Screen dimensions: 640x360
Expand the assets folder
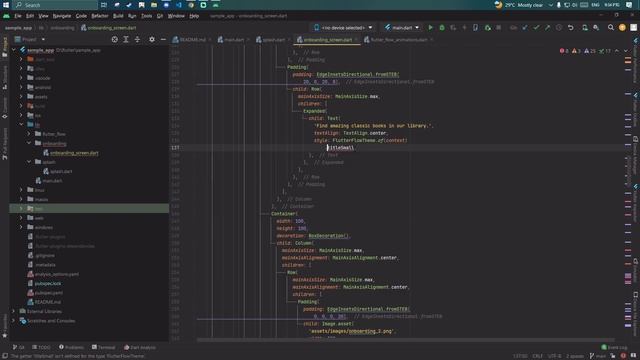(x=21, y=97)
